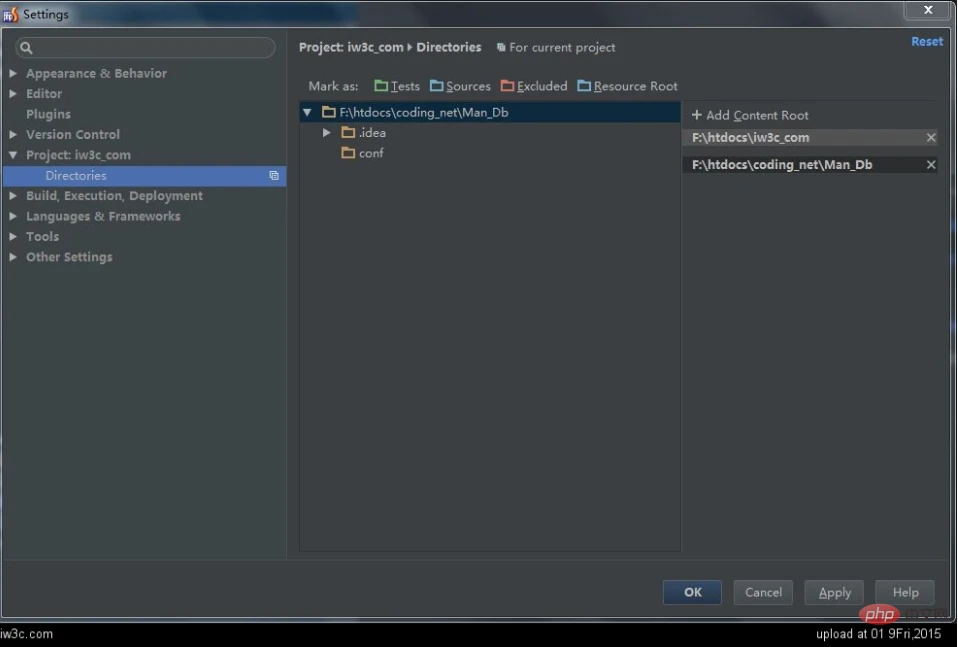This screenshot has height=647, width=958.
Task: Click the plus icon for Add Content Root
Action: pyautogui.click(x=697, y=116)
